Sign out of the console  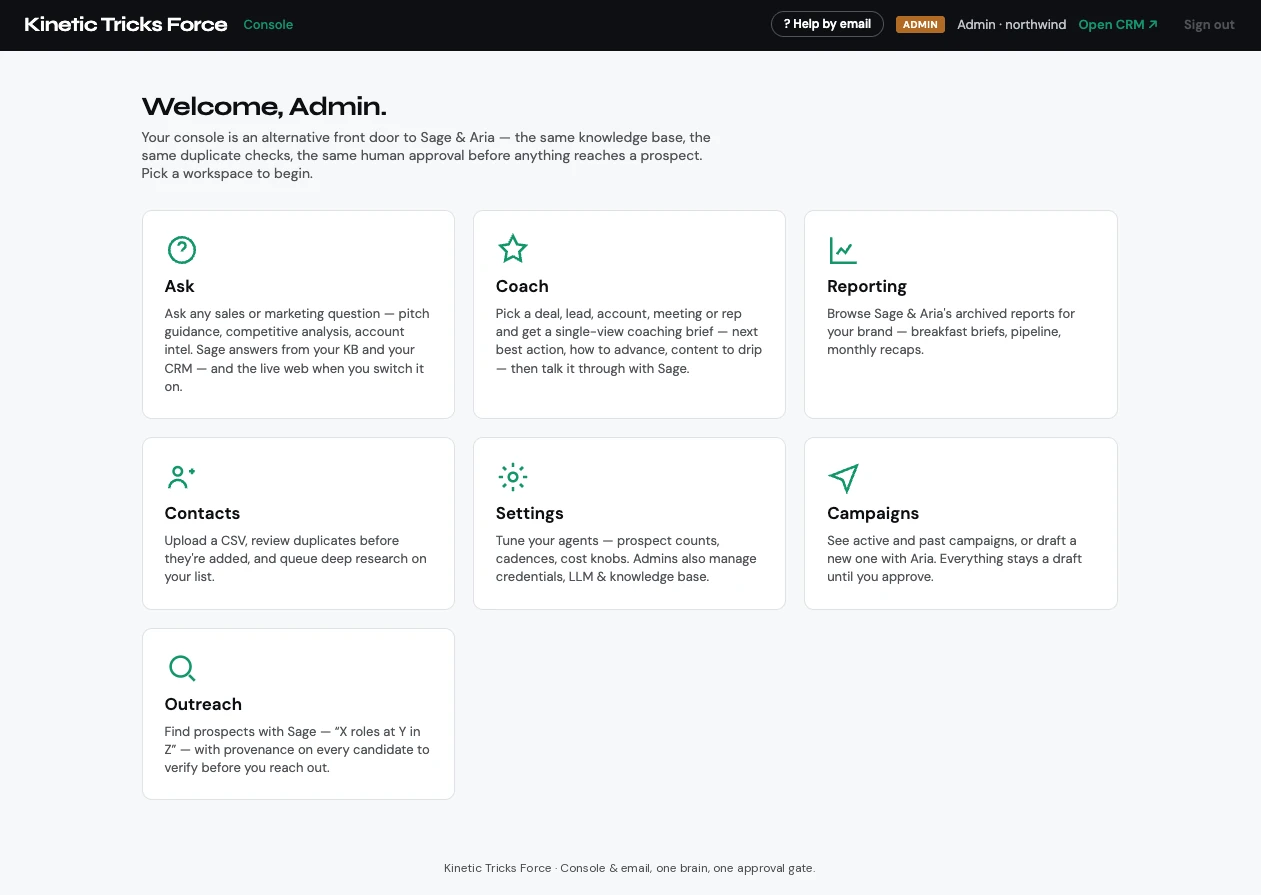pos(1209,24)
